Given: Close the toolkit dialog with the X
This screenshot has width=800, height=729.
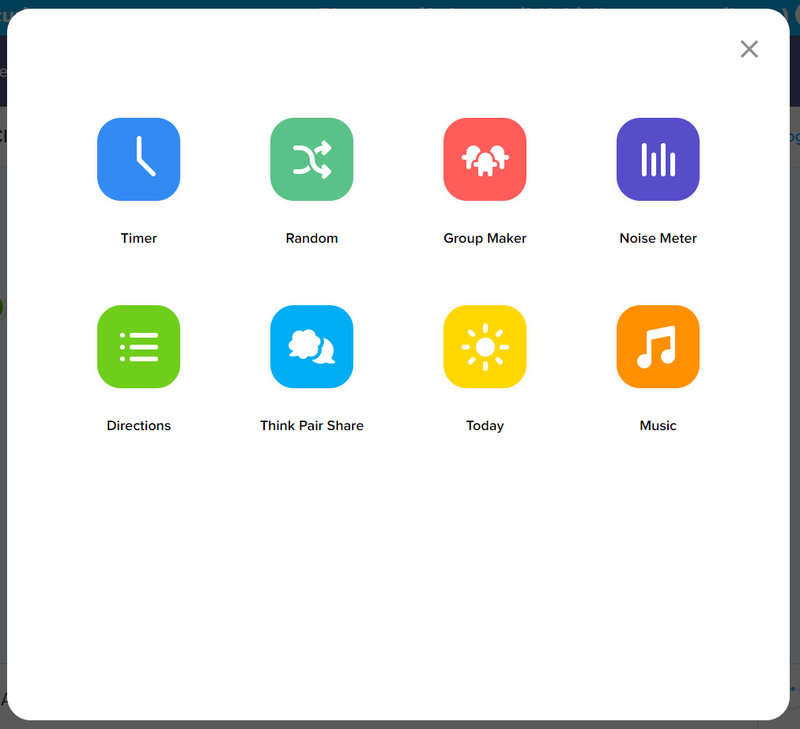Looking at the screenshot, I should pos(749,49).
